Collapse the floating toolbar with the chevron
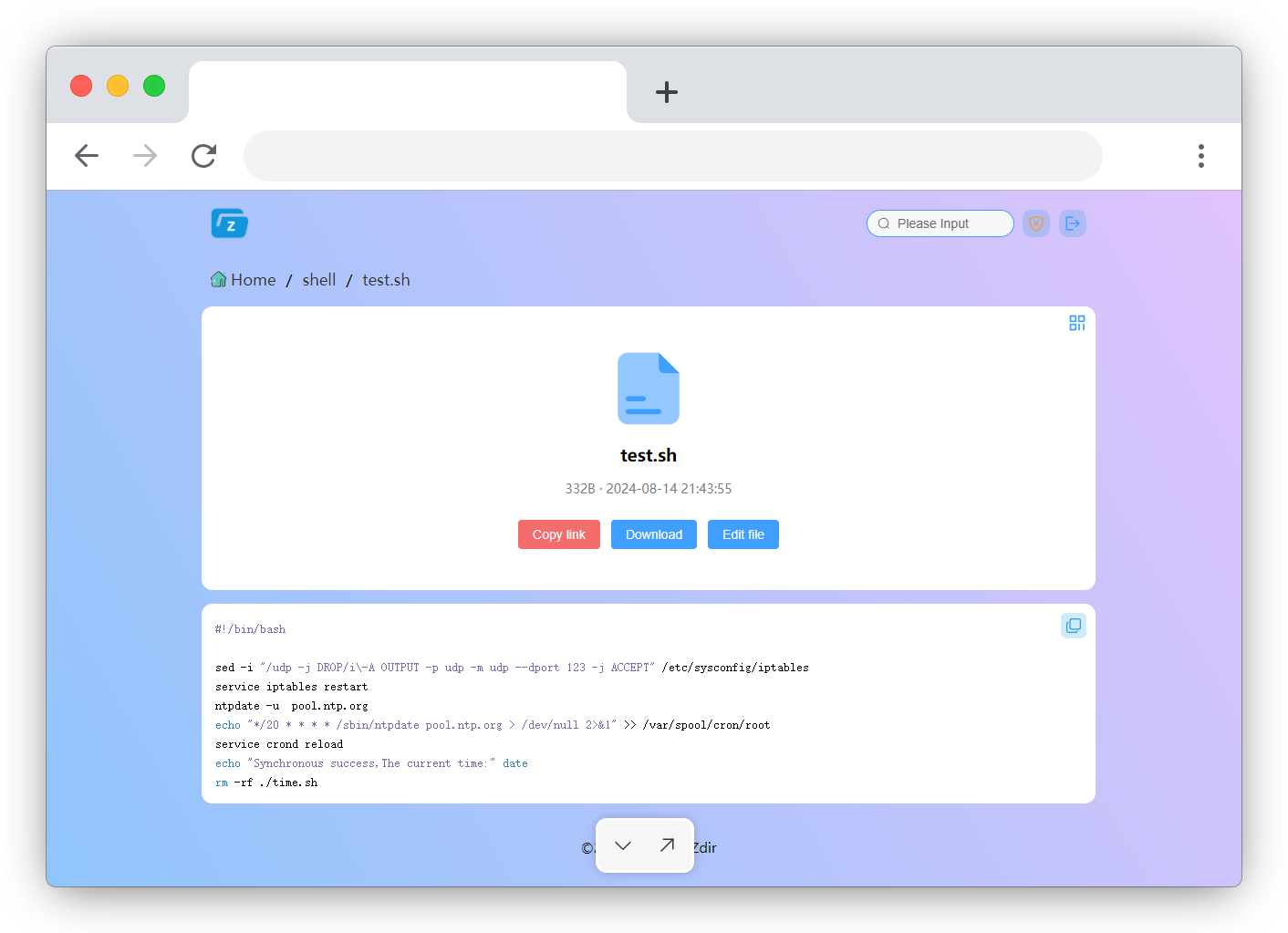This screenshot has height=933, width=1288. pos(623,845)
